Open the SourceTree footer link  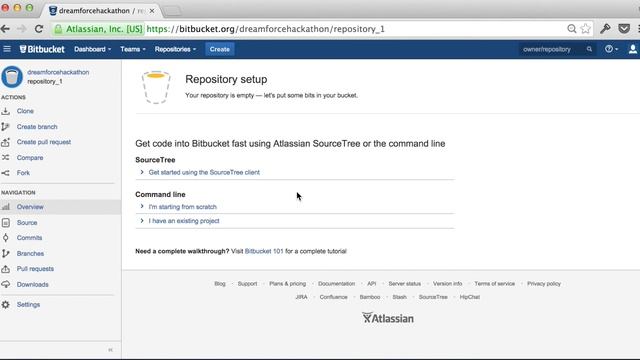coord(433,297)
